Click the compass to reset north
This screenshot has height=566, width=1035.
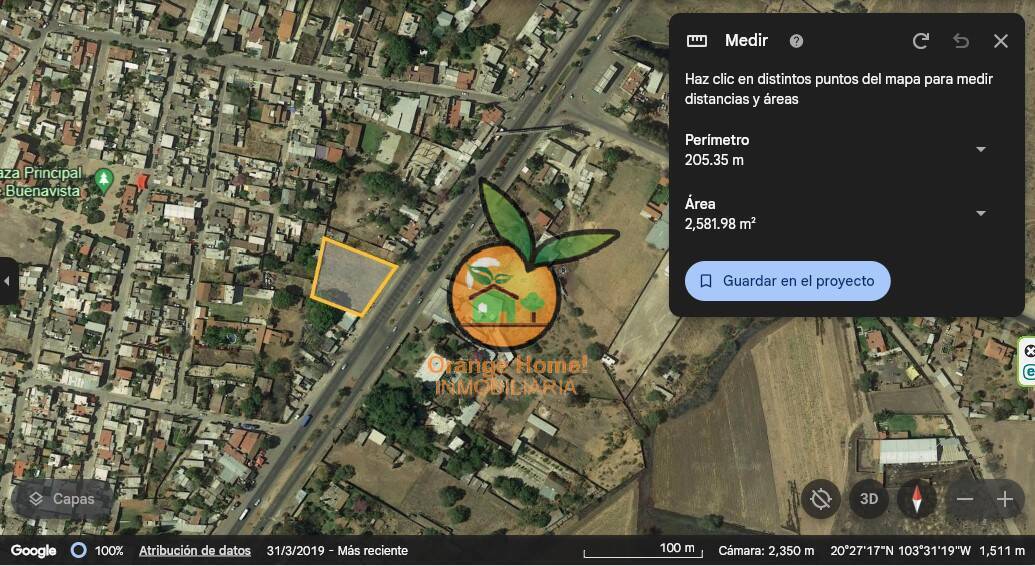click(x=917, y=499)
